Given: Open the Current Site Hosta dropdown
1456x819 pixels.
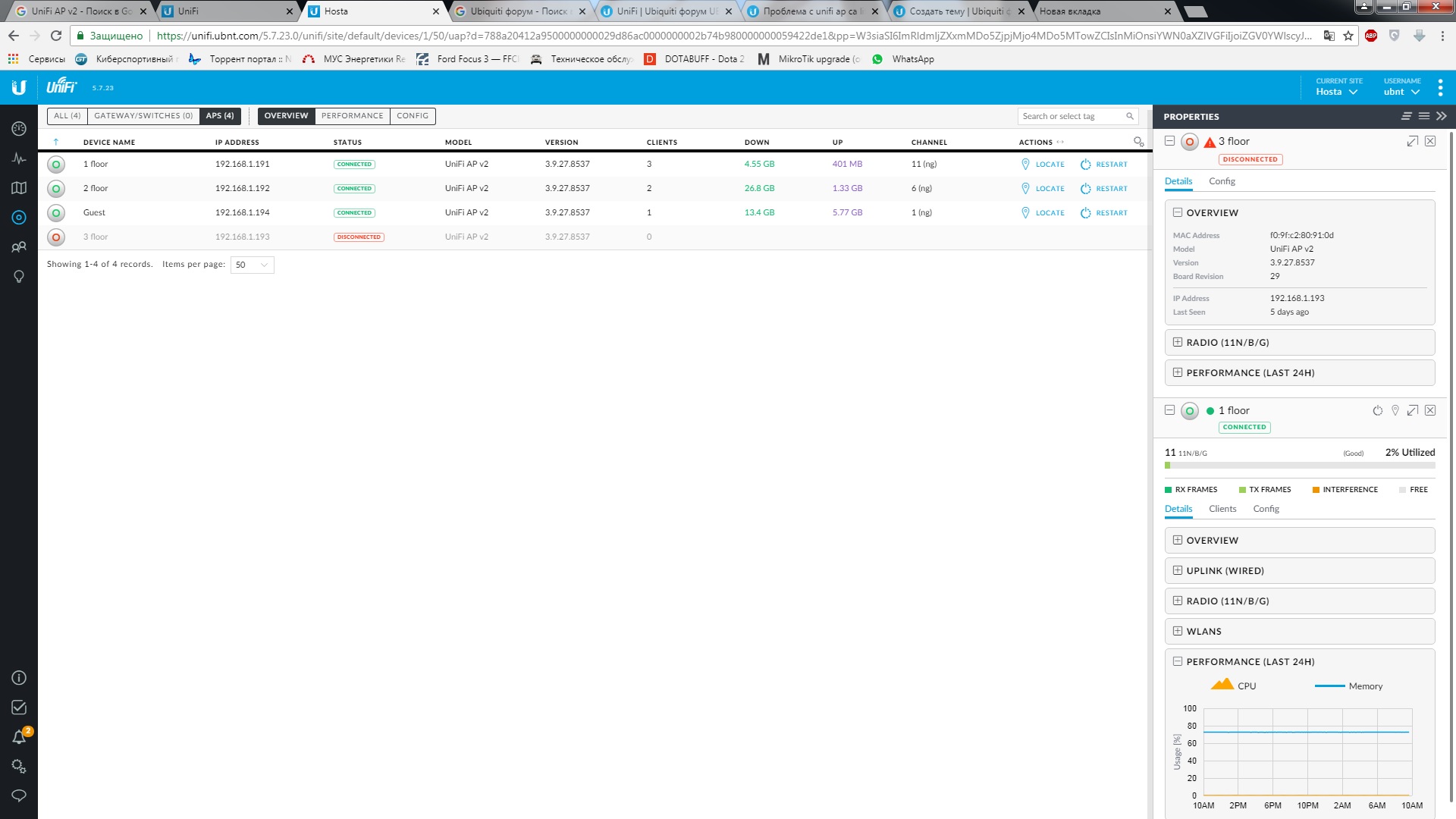Looking at the screenshot, I should click(x=1338, y=87).
